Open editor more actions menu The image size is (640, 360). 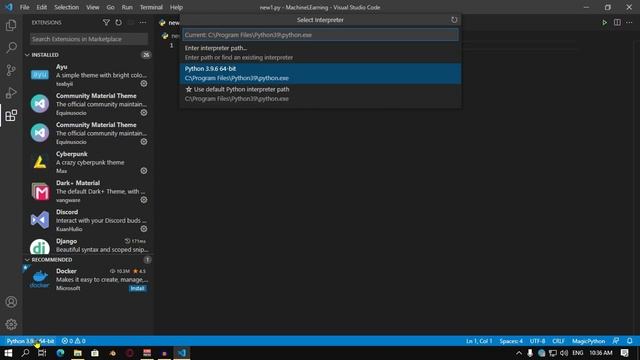click(x=629, y=22)
